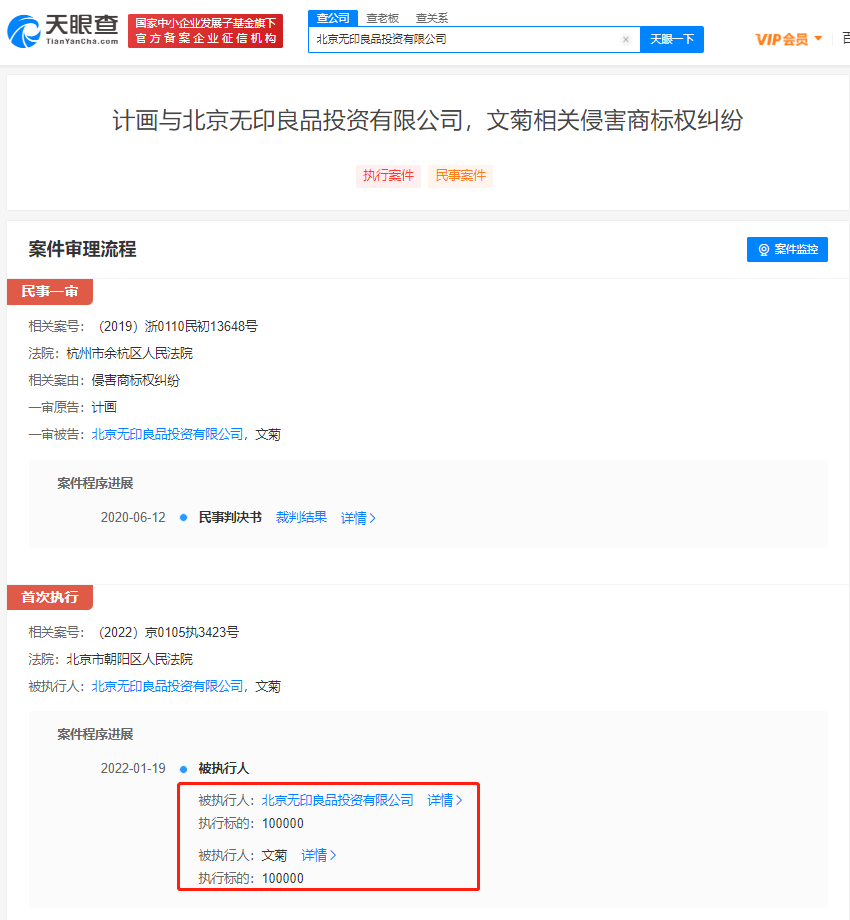Select the 民事案件 tag
Image resolution: width=850 pixels, height=920 pixels.
pos(460,176)
